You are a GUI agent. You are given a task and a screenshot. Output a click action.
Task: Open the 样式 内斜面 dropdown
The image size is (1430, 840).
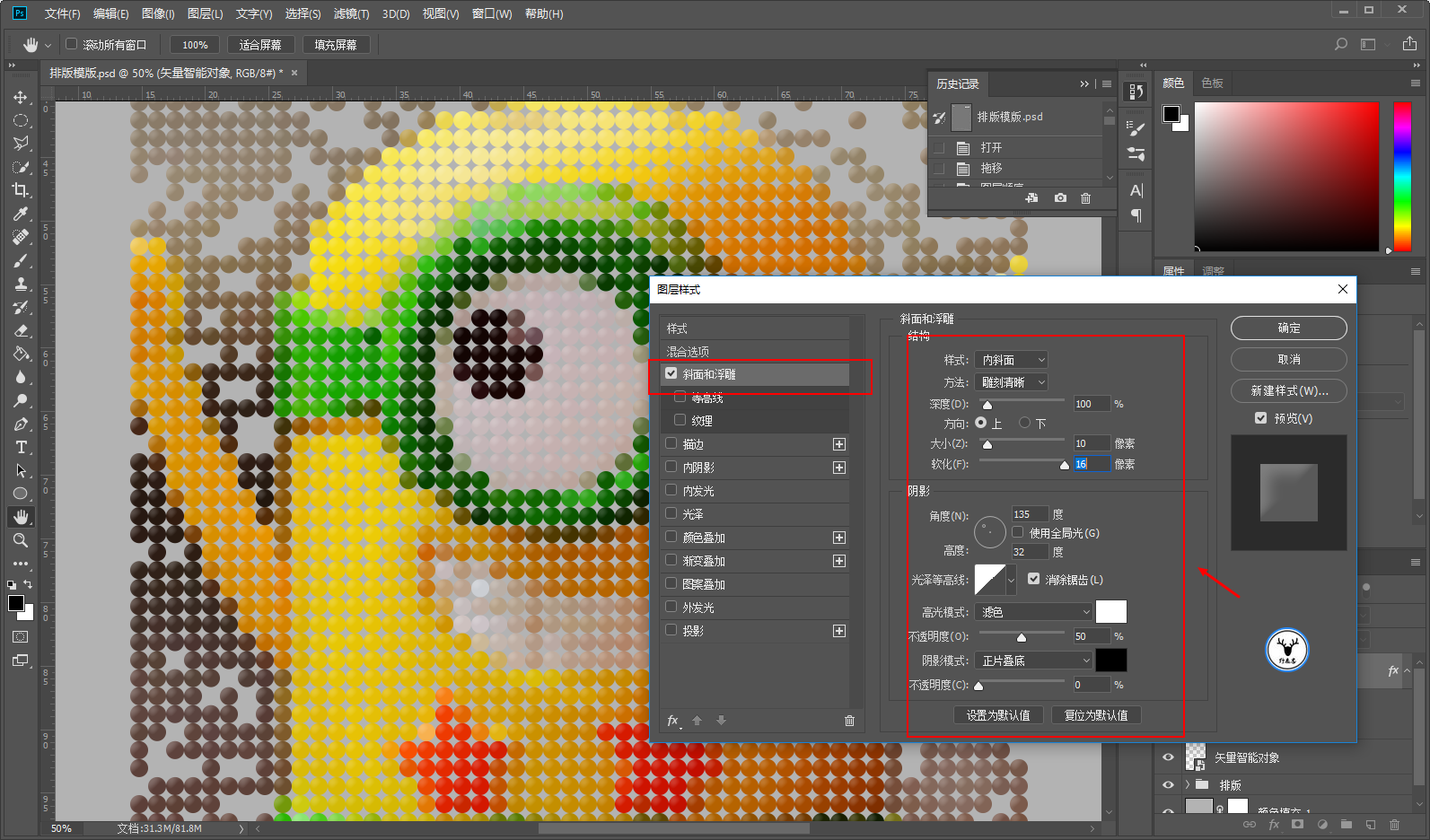(1013, 360)
